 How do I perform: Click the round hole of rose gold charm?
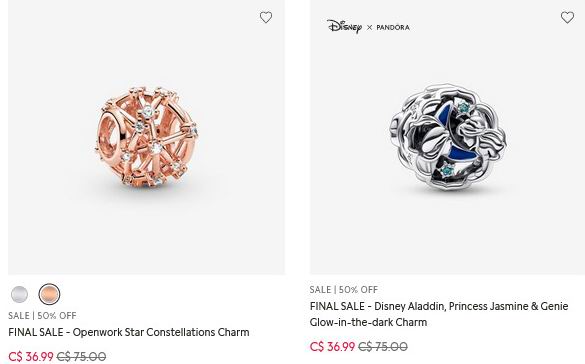(x=108, y=132)
